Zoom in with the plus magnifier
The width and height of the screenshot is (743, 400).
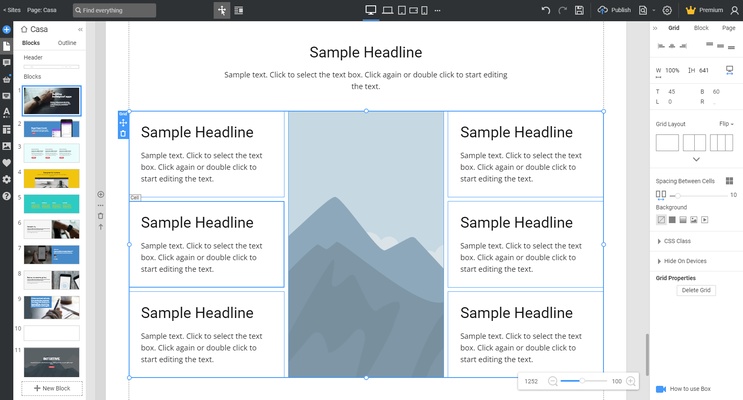click(631, 381)
